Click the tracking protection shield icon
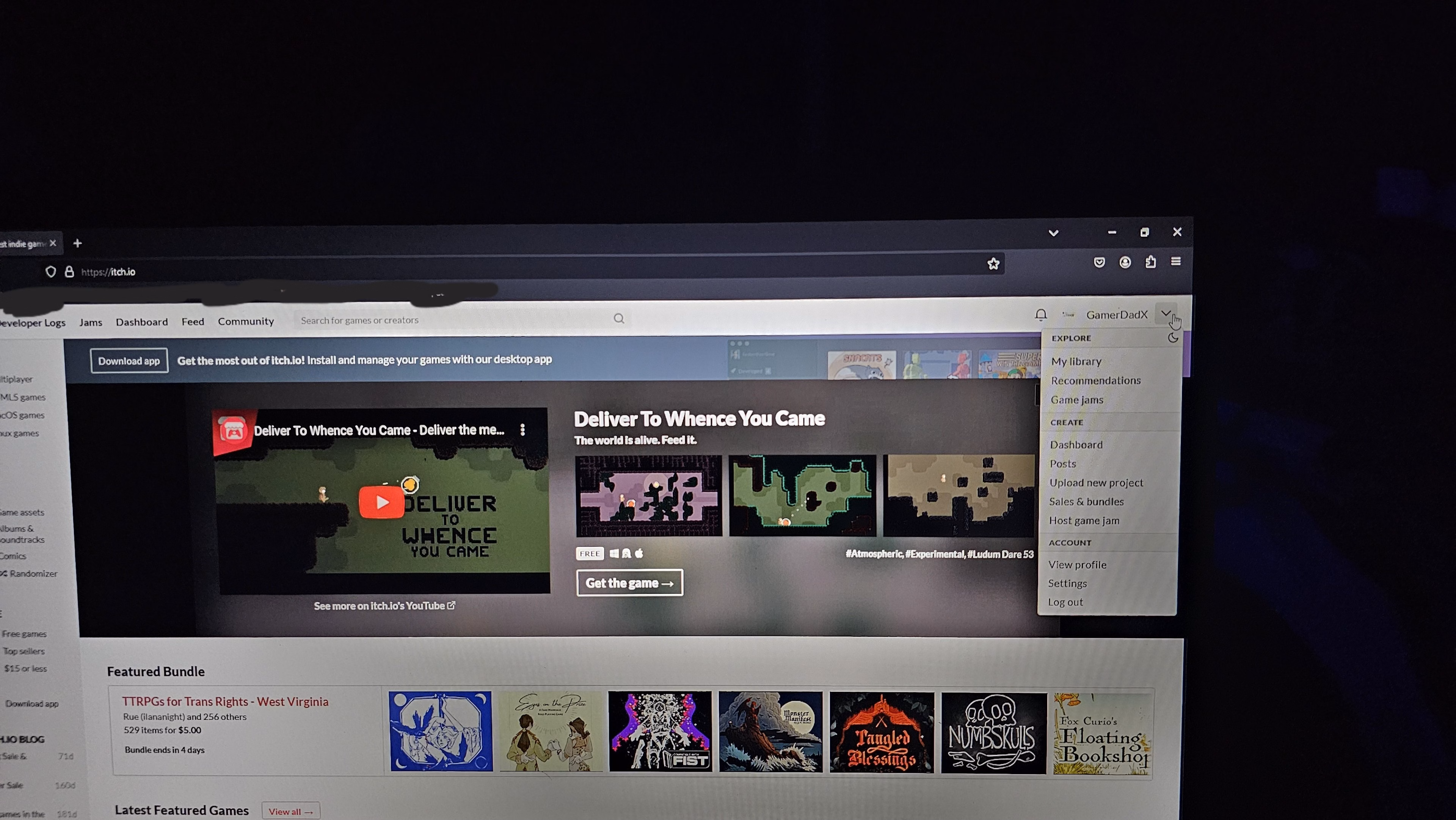Screen dimensions: 1456x820 point(51,272)
